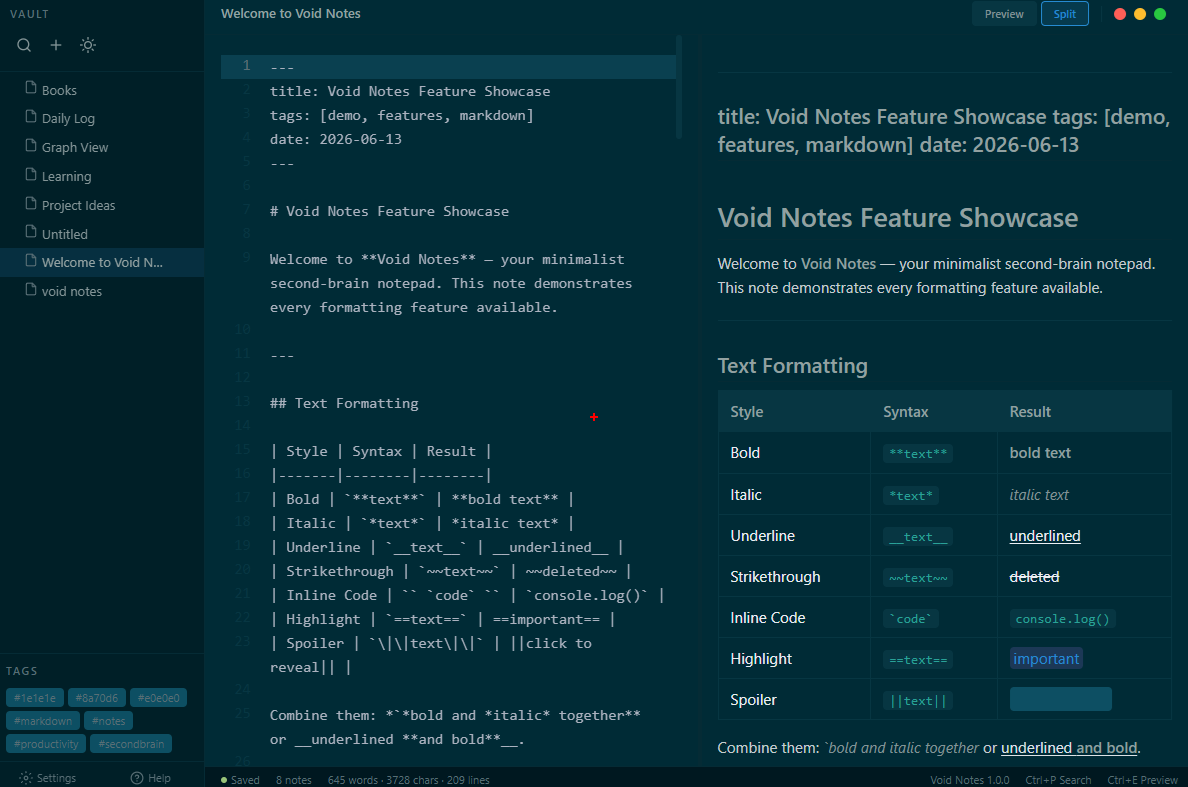Switch to Preview mode
The height and width of the screenshot is (787, 1188).
pos(1004,14)
